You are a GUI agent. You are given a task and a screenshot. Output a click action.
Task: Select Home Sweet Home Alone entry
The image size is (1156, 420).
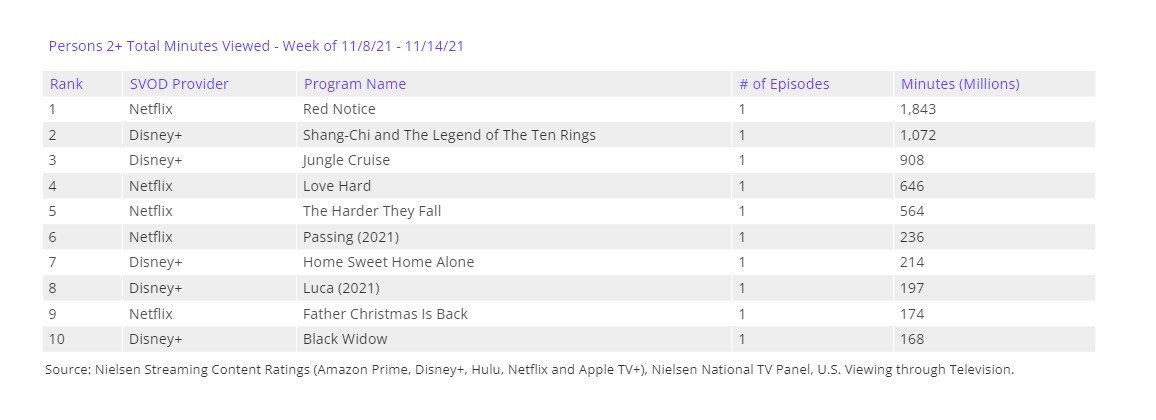coord(388,262)
